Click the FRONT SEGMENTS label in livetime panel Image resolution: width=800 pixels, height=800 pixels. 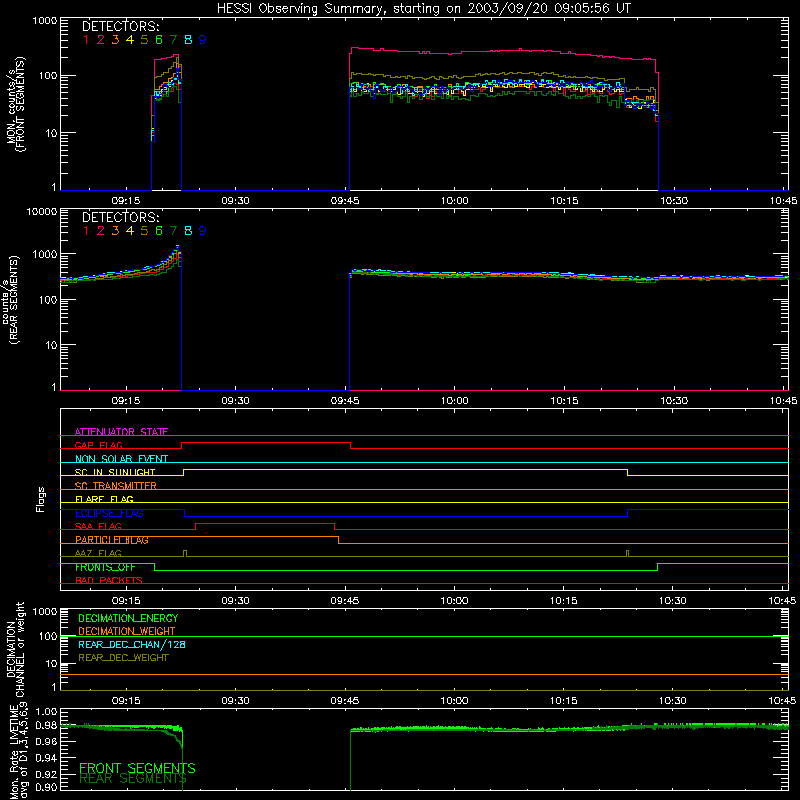[x=137, y=768]
